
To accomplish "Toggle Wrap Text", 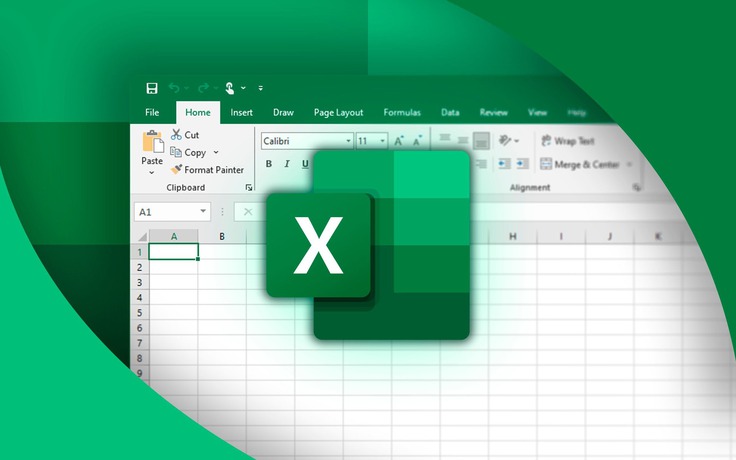I will tap(567, 140).
